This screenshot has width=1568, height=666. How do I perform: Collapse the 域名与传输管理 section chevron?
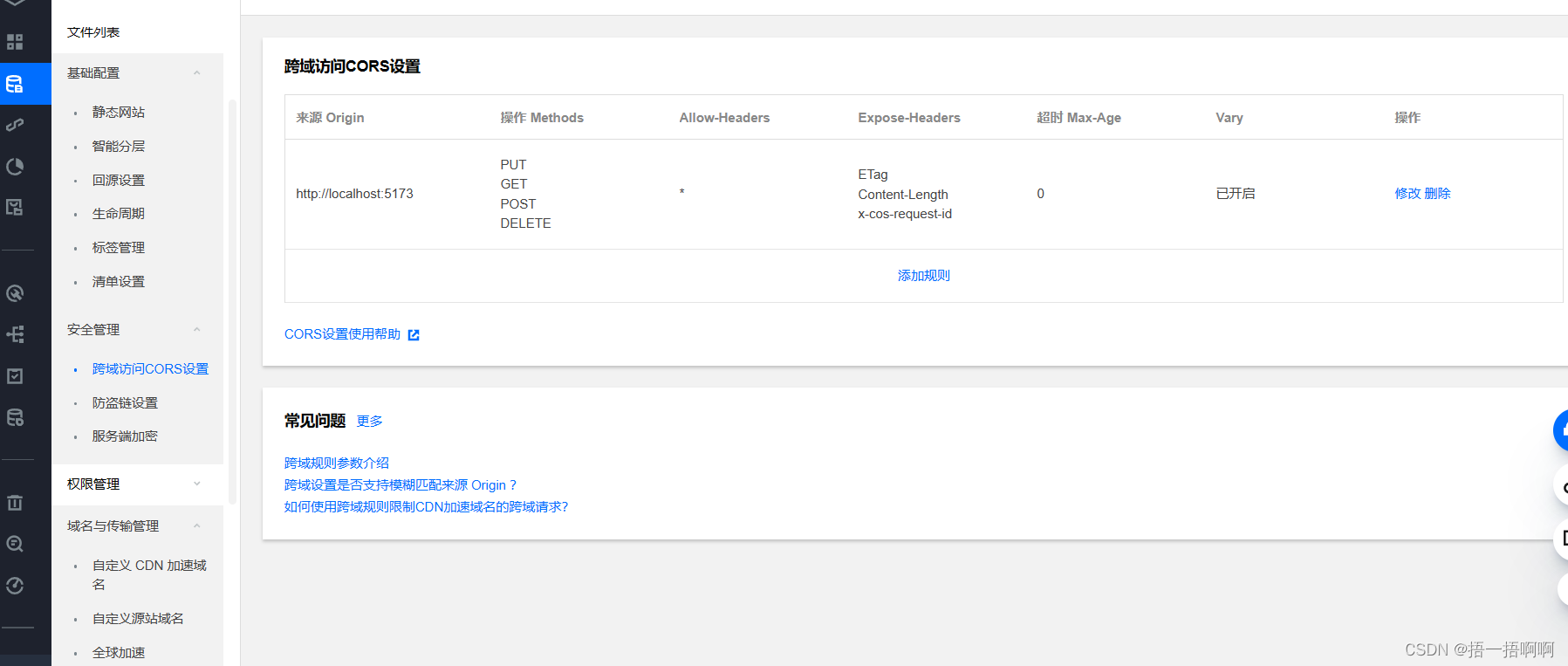point(197,525)
